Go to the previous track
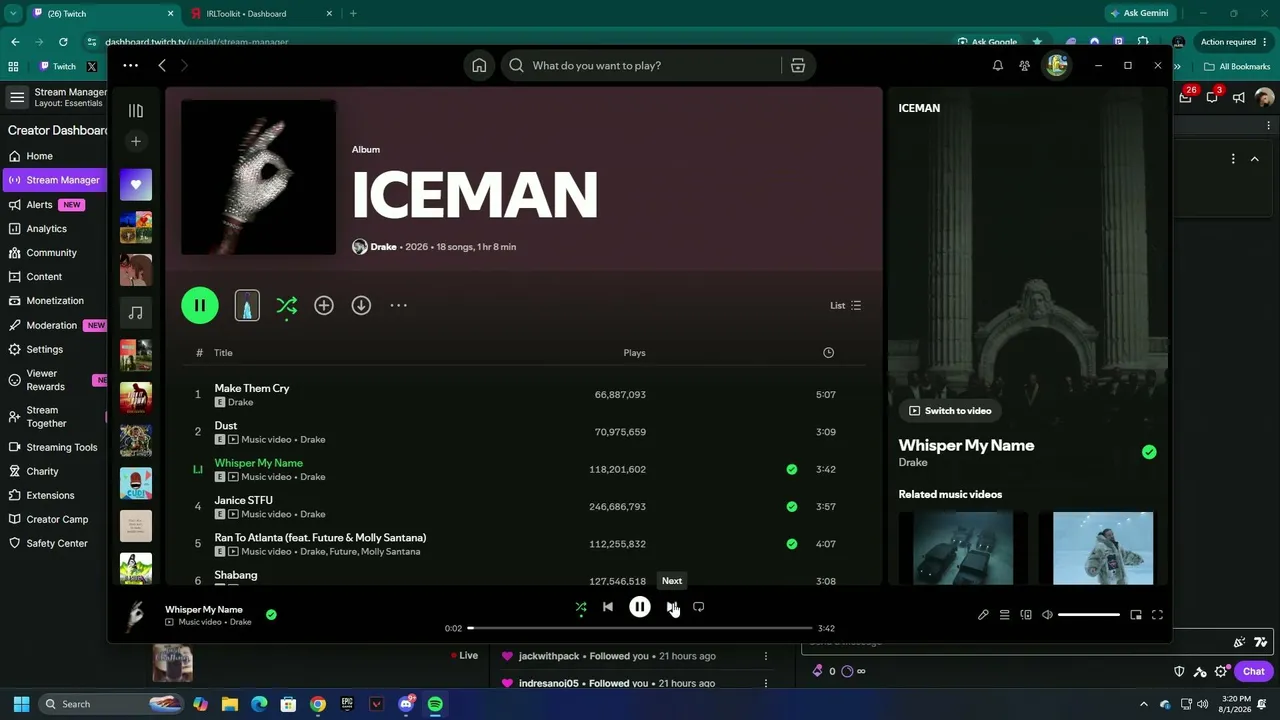Screen dimensions: 1280x720 608,607
